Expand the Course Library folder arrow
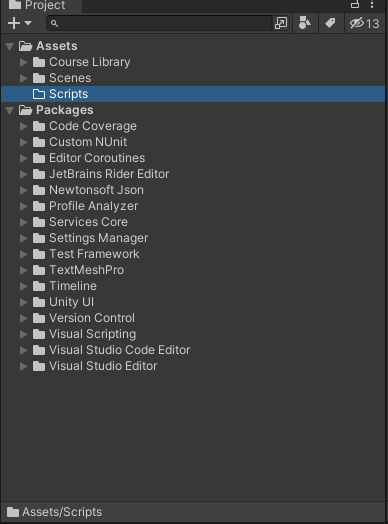This screenshot has height=524, width=388. click(x=23, y=62)
